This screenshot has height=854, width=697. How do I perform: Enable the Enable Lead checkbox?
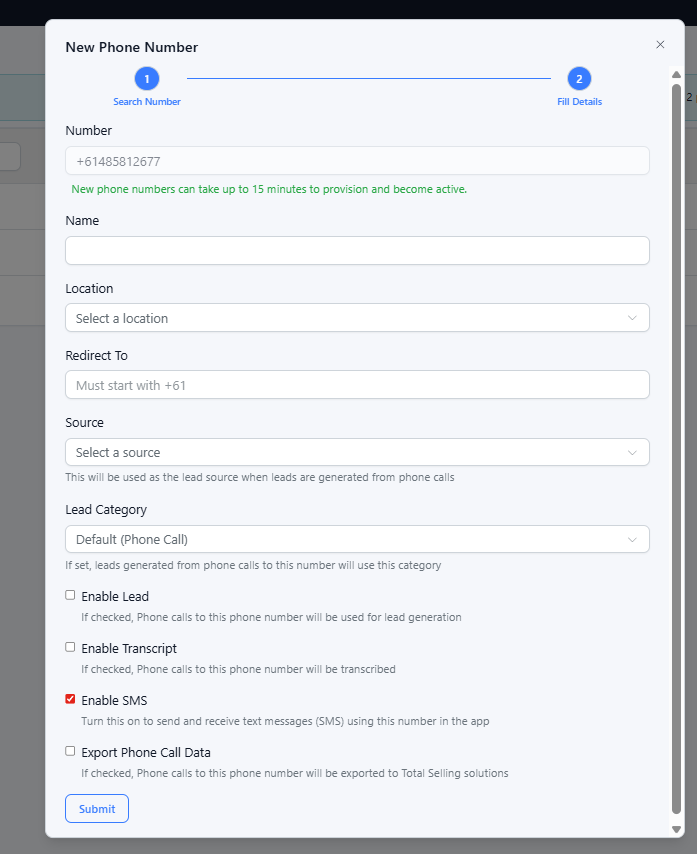[70, 595]
